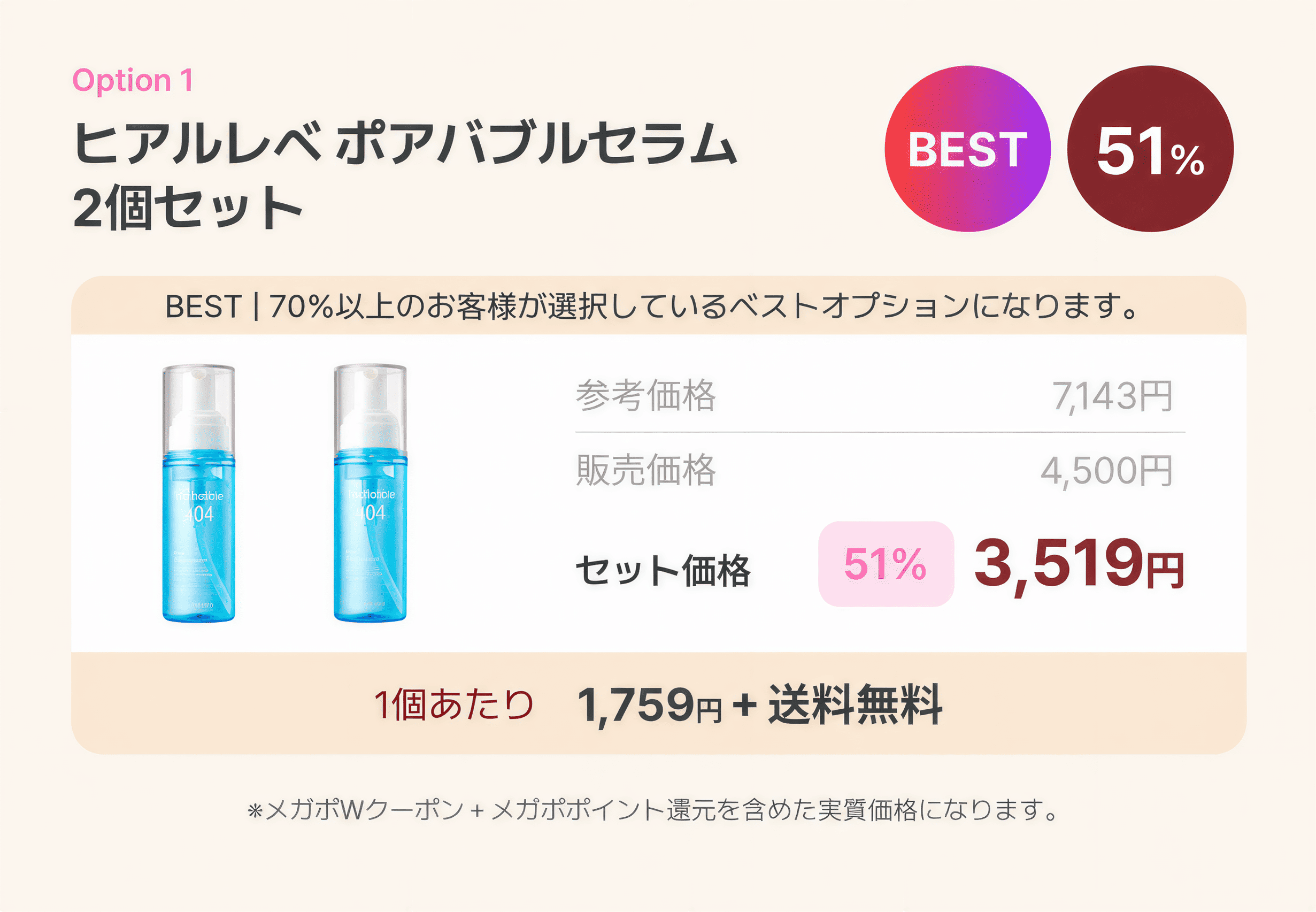Screen dimensions: 1316x912
Task: Click the product title ヒアルレペ ポアバブルセラム
Action: click(404, 143)
